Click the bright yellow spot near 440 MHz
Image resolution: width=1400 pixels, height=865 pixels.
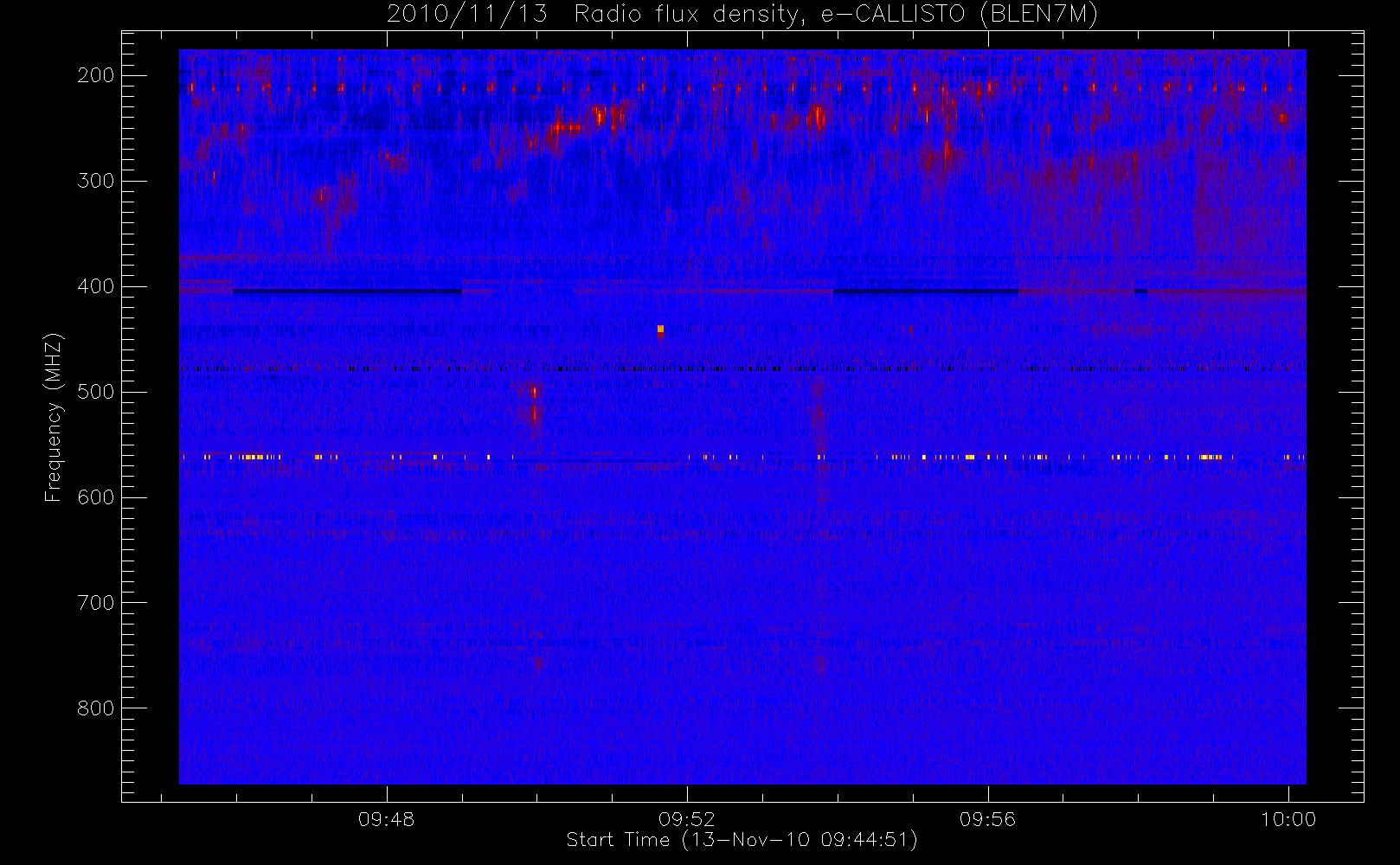click(660, 330)
